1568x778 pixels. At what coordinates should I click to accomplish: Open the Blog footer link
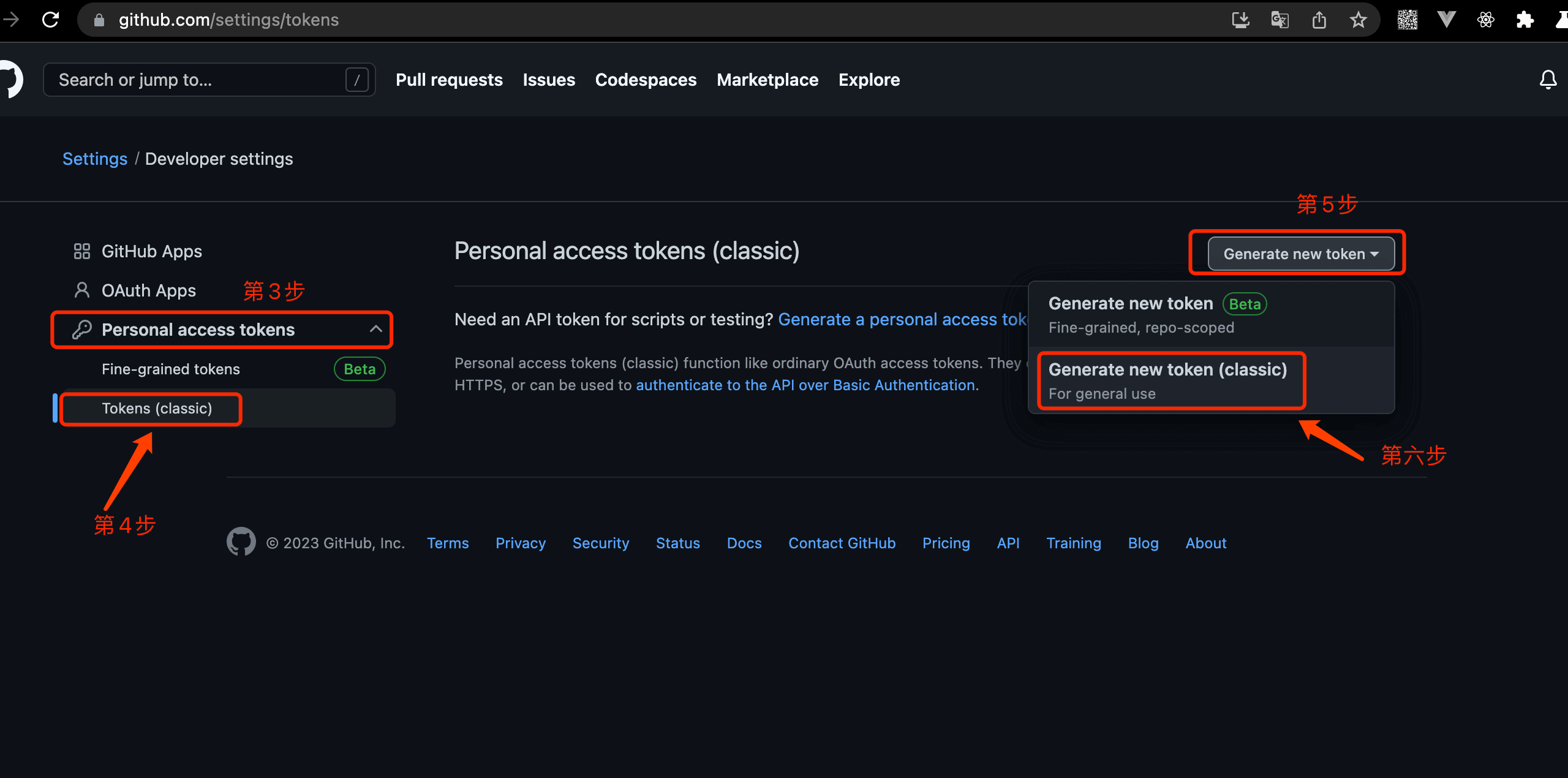tap(1143, 543)
